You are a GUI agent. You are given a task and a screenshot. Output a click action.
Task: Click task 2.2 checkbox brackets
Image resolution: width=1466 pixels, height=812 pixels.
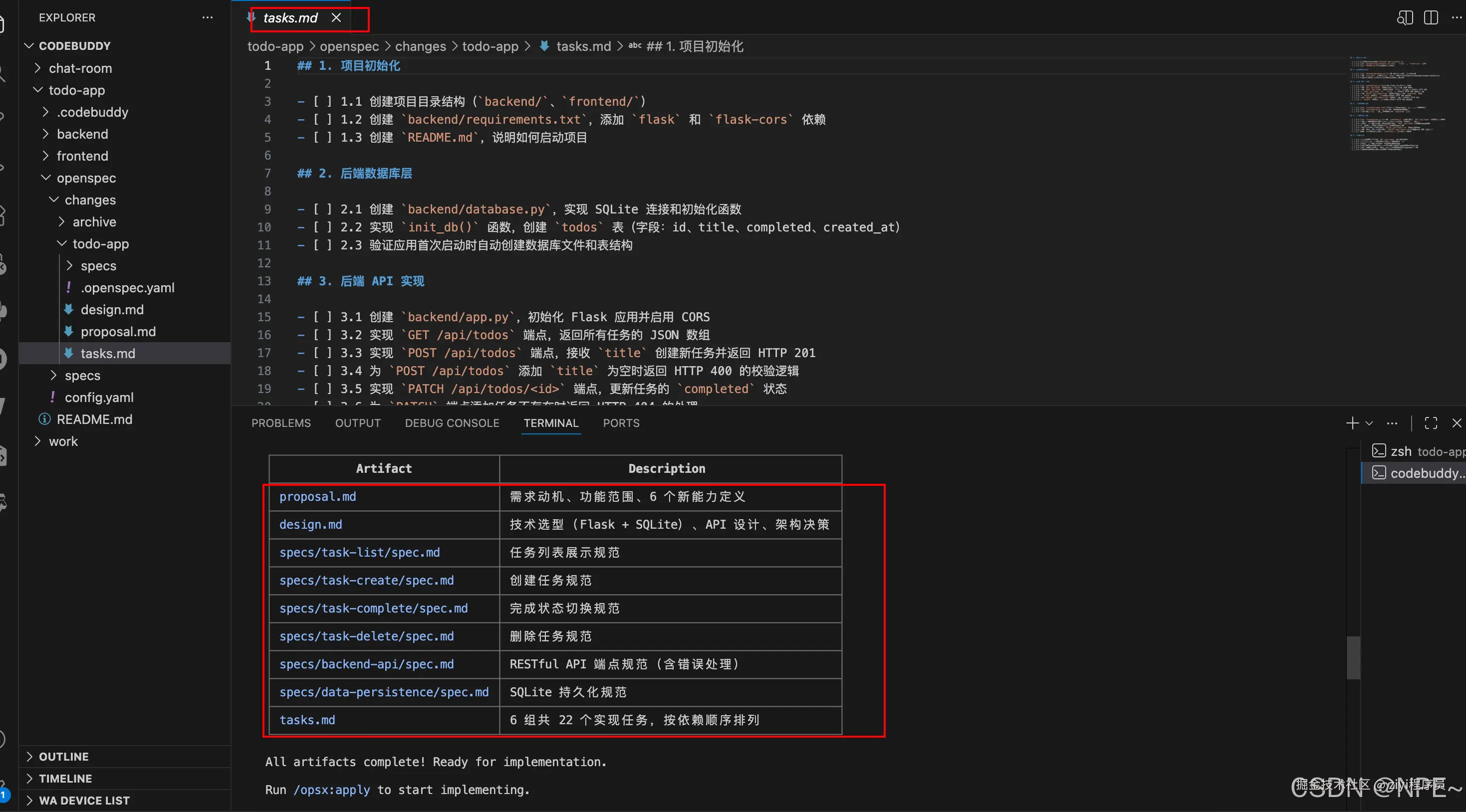pyautogui.click(x=322, y=227)
